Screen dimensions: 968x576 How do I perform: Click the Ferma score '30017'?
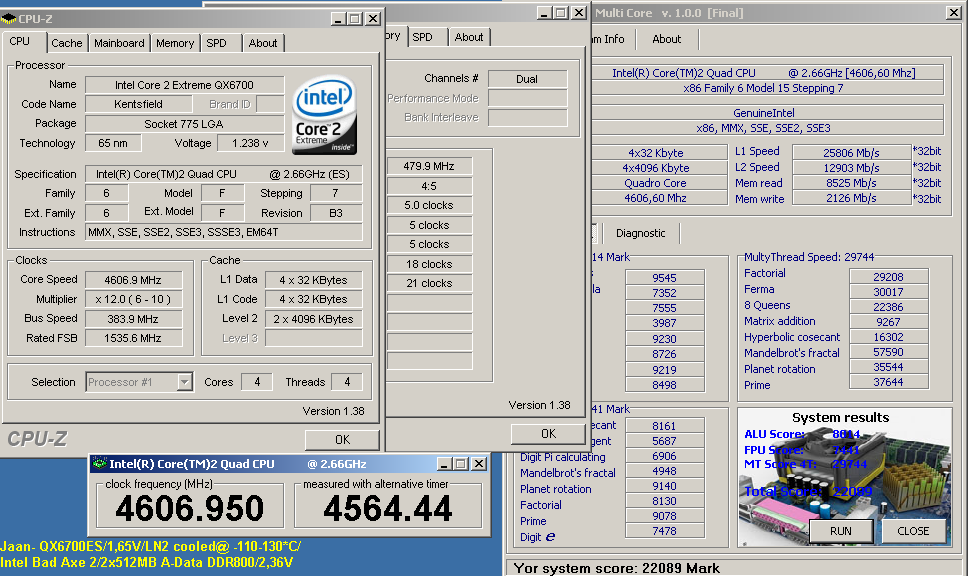pyautogui.click(x=888, y=292)
